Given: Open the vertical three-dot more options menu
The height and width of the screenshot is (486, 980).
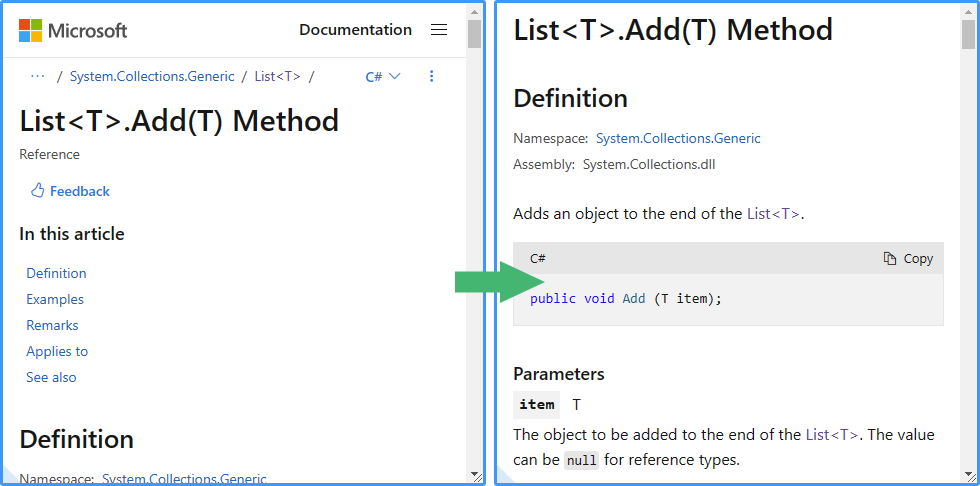Looking at the screenshot, I should click(431, 76).
